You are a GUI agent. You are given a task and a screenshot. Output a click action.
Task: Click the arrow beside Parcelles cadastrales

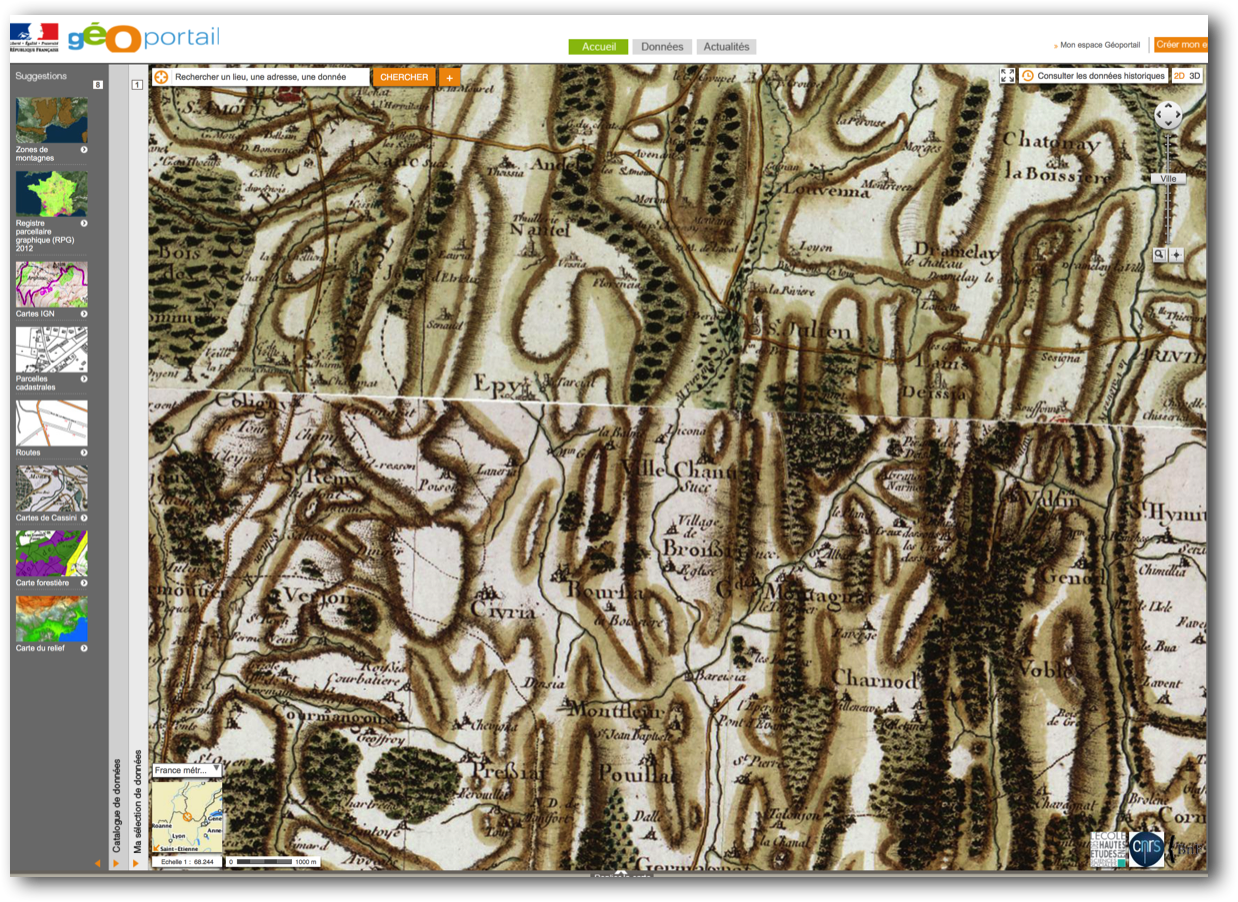coord(83,379)
